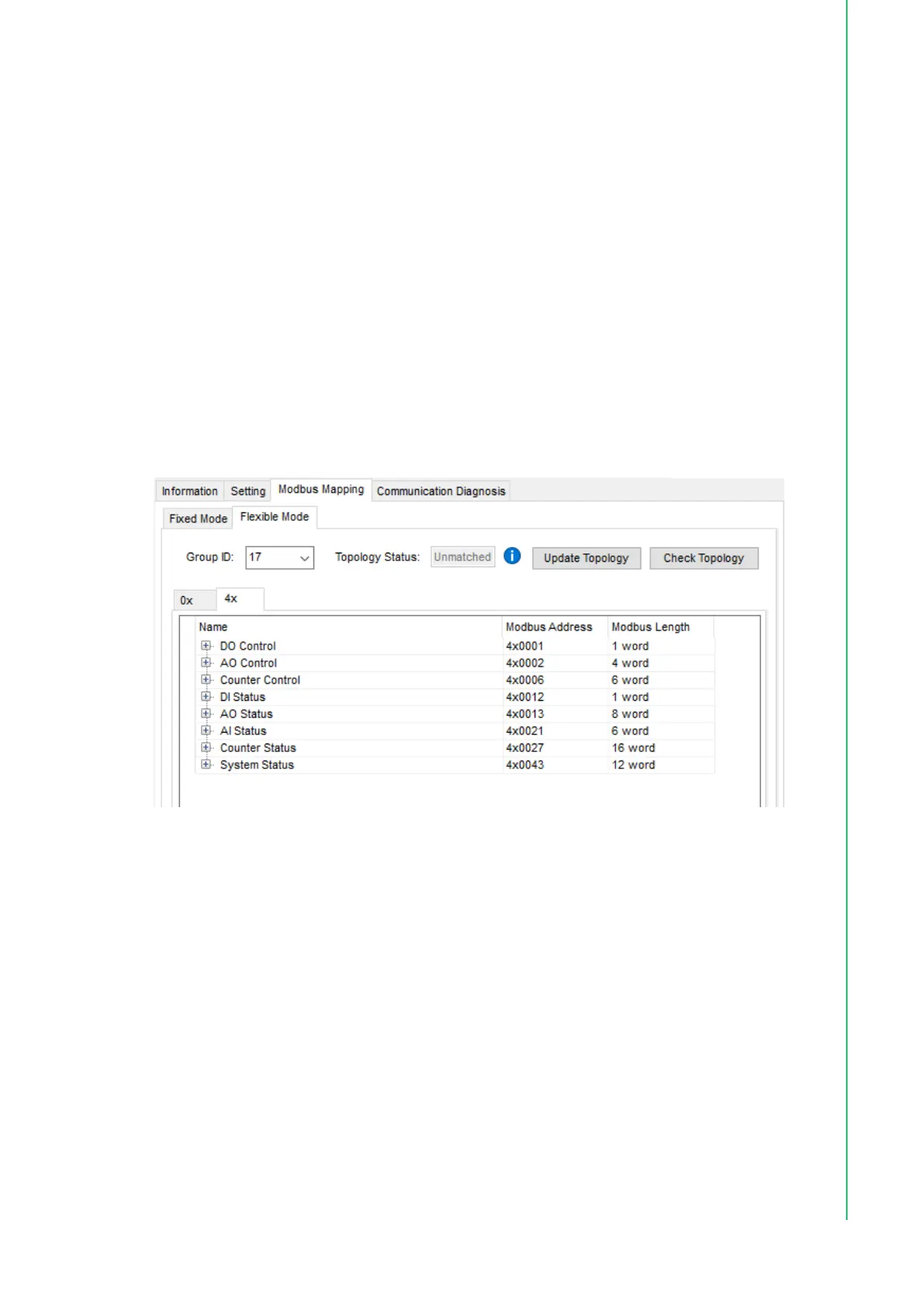Open the Group ID dropdown
This screenshot has height=1307, width=924.
pos(304,558)
